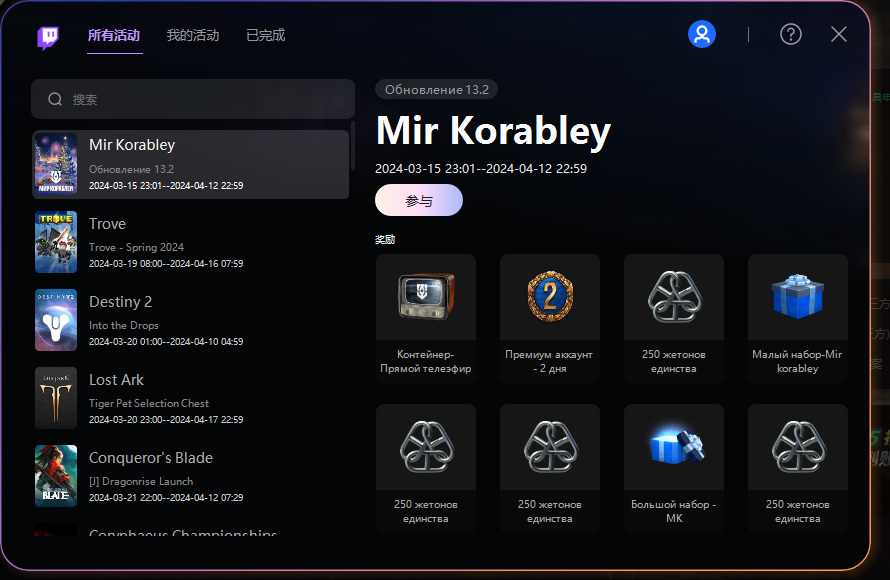Click the date 2024-03-21 22:00--2024-04-12 07:29
The width and height of the screenshot is (890, 580).
166,497
